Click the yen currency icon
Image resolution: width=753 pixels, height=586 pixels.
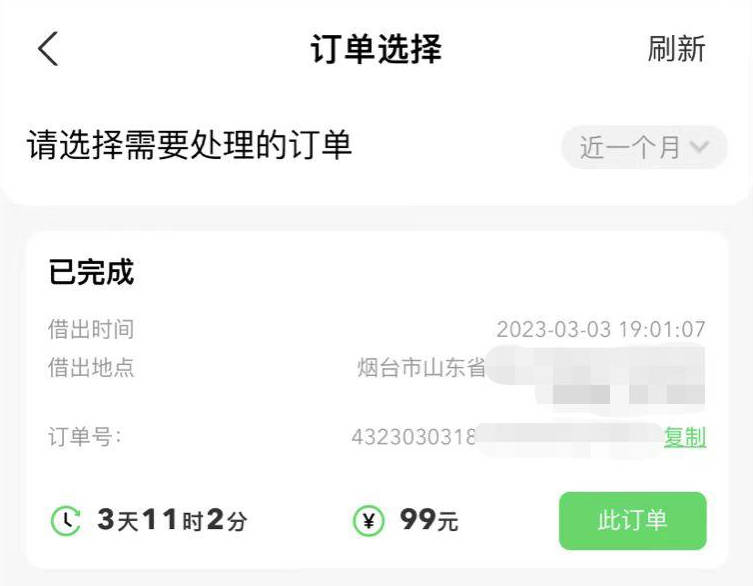click(x=368, y=521)
